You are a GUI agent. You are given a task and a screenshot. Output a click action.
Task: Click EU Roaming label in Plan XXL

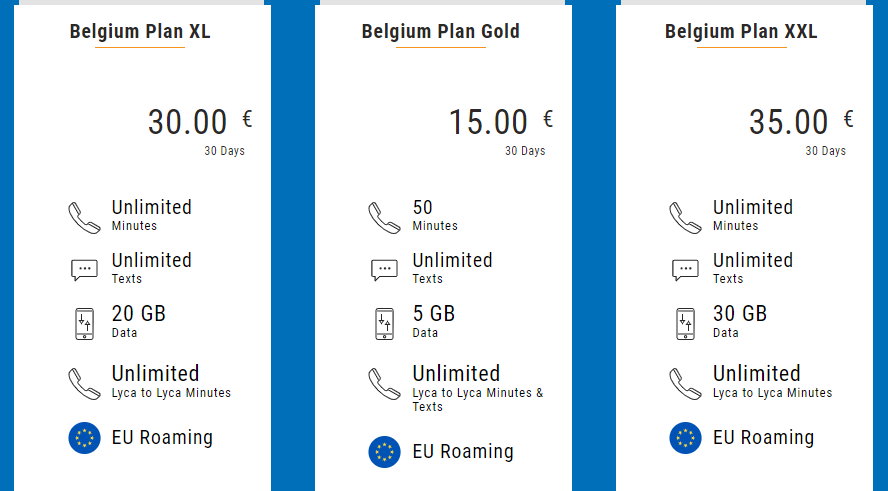(763, 438)
